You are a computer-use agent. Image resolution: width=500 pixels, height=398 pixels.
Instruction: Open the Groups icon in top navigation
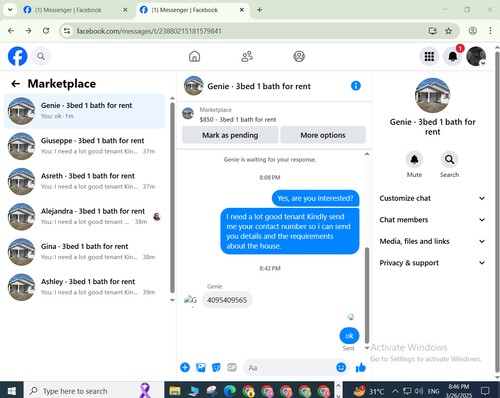point(299,56)
